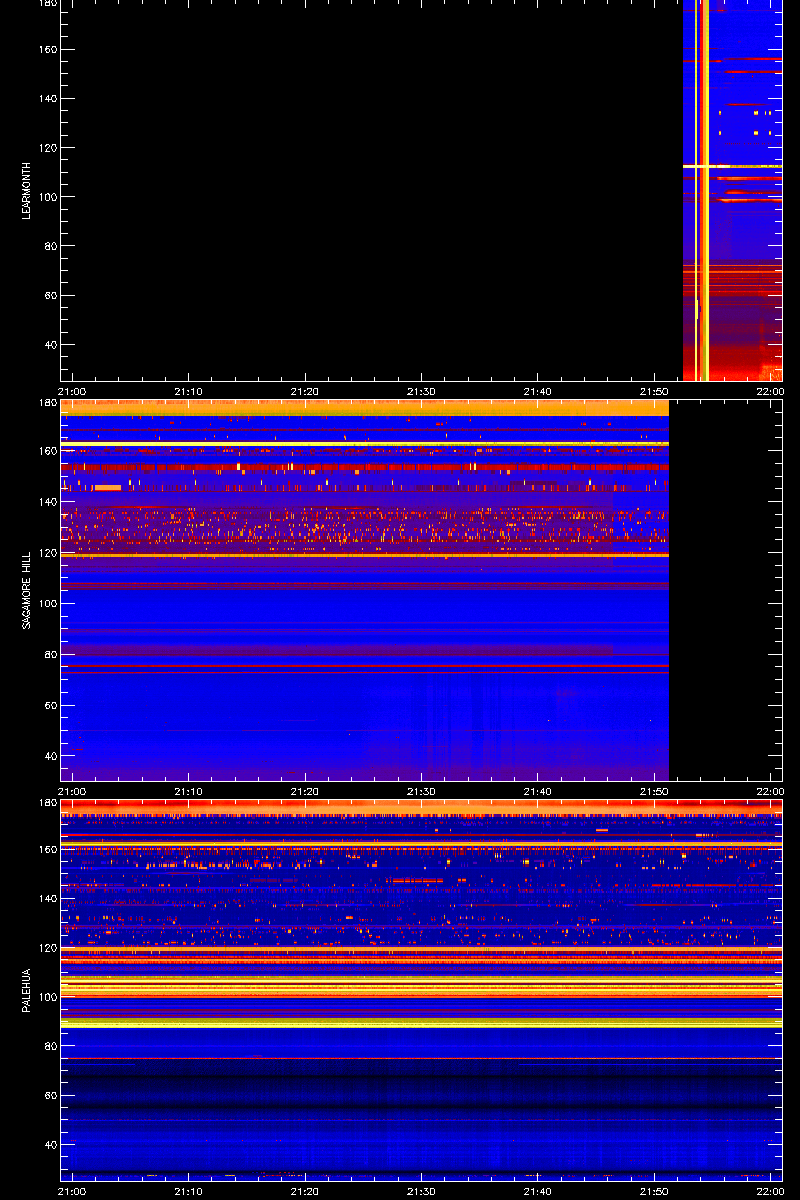Click 22:00 time label under Sagamore Hill panel
The width and height of the screenshot is (800, 1200).
[770, 791]
